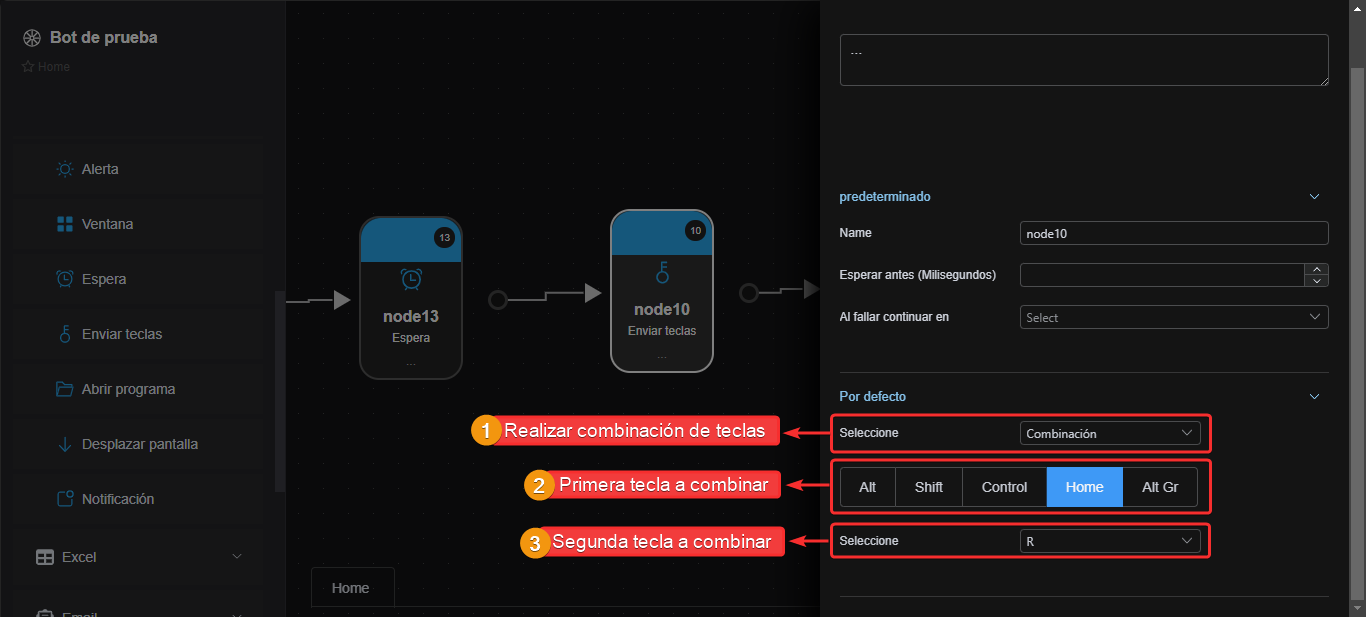
Task: Select the node10 Enviar teclas node
Action: [662, 290]
